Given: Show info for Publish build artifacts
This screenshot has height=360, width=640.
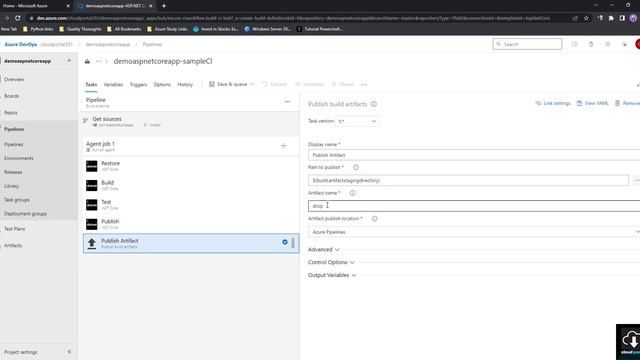Looking at the screenshot, I should coord(374,104).
